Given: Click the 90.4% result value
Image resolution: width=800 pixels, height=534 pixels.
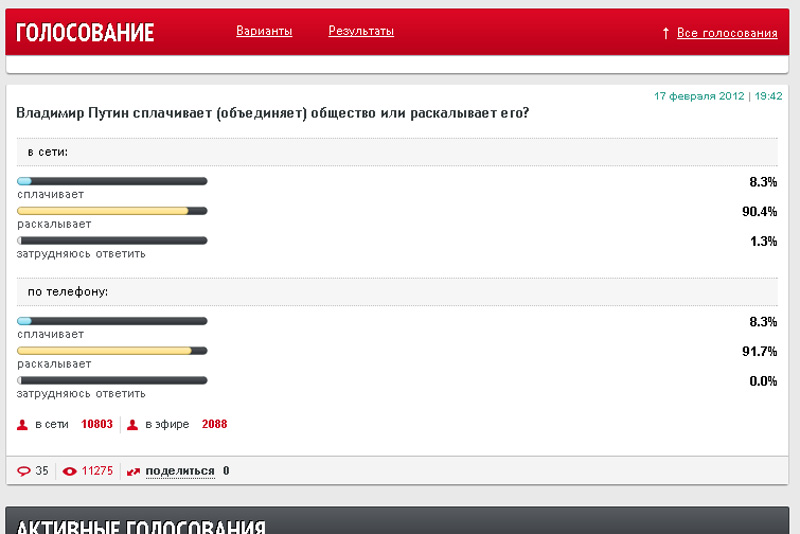Looking at the screenshot, I should click(x=759, y=212).
